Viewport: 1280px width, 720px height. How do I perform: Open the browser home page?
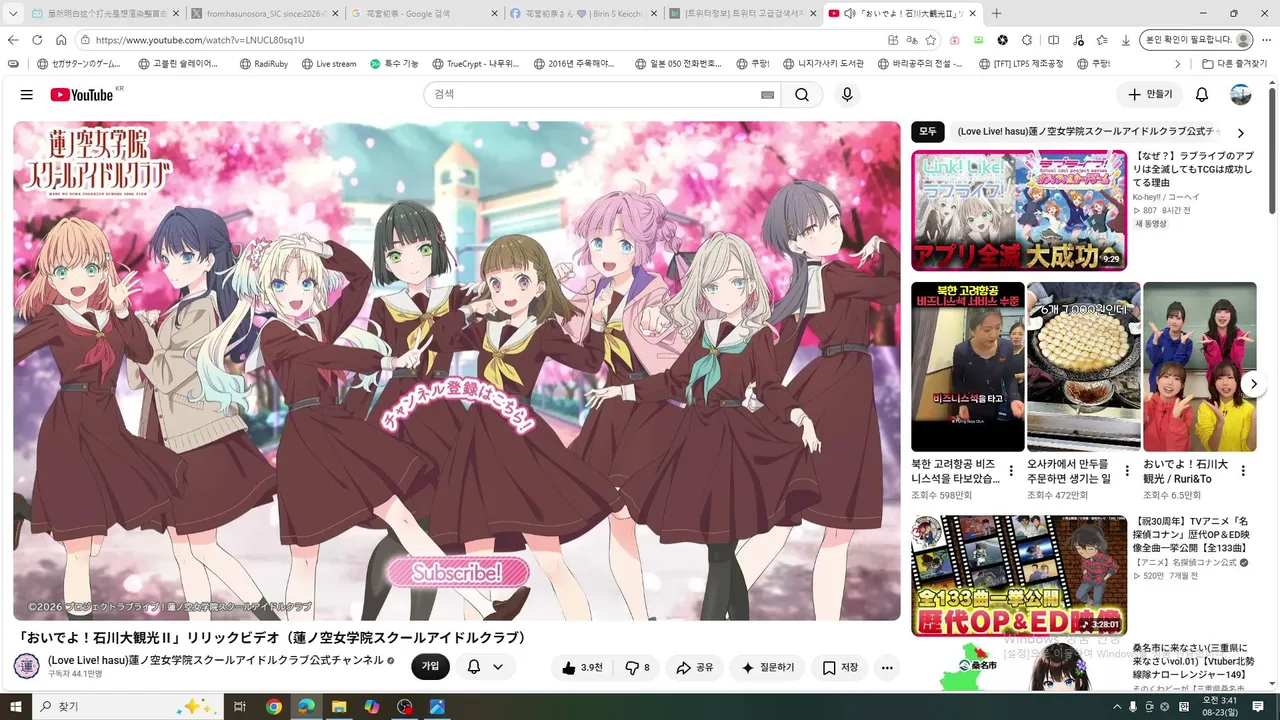pos(61,40)
